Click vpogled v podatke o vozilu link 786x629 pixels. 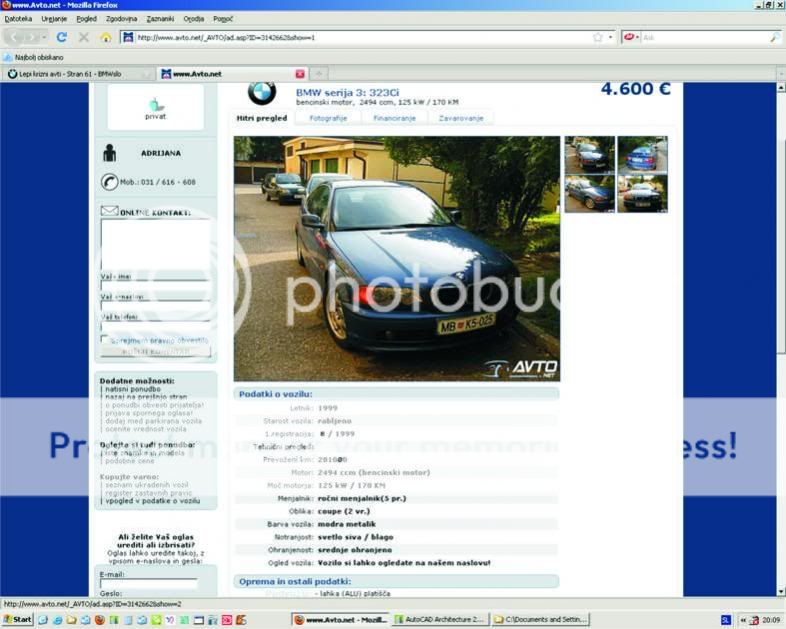pyautogui.click(x=152, y=501)
